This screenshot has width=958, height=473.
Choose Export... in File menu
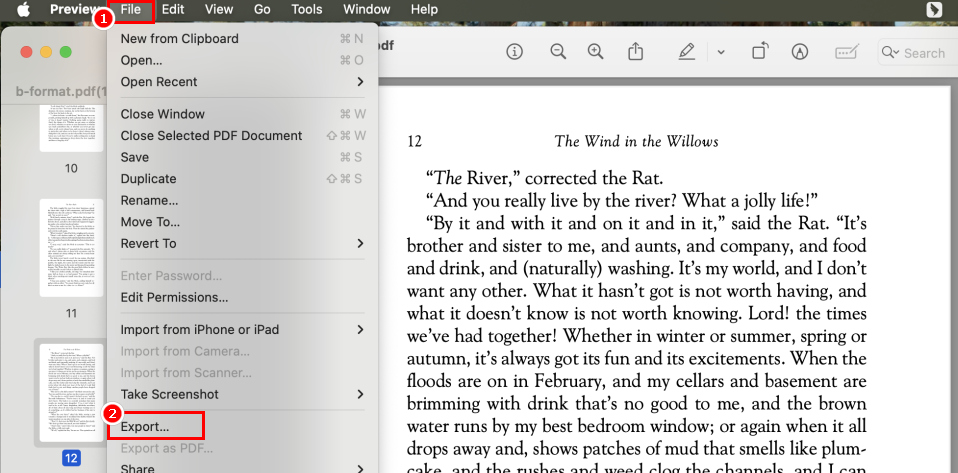243,427
